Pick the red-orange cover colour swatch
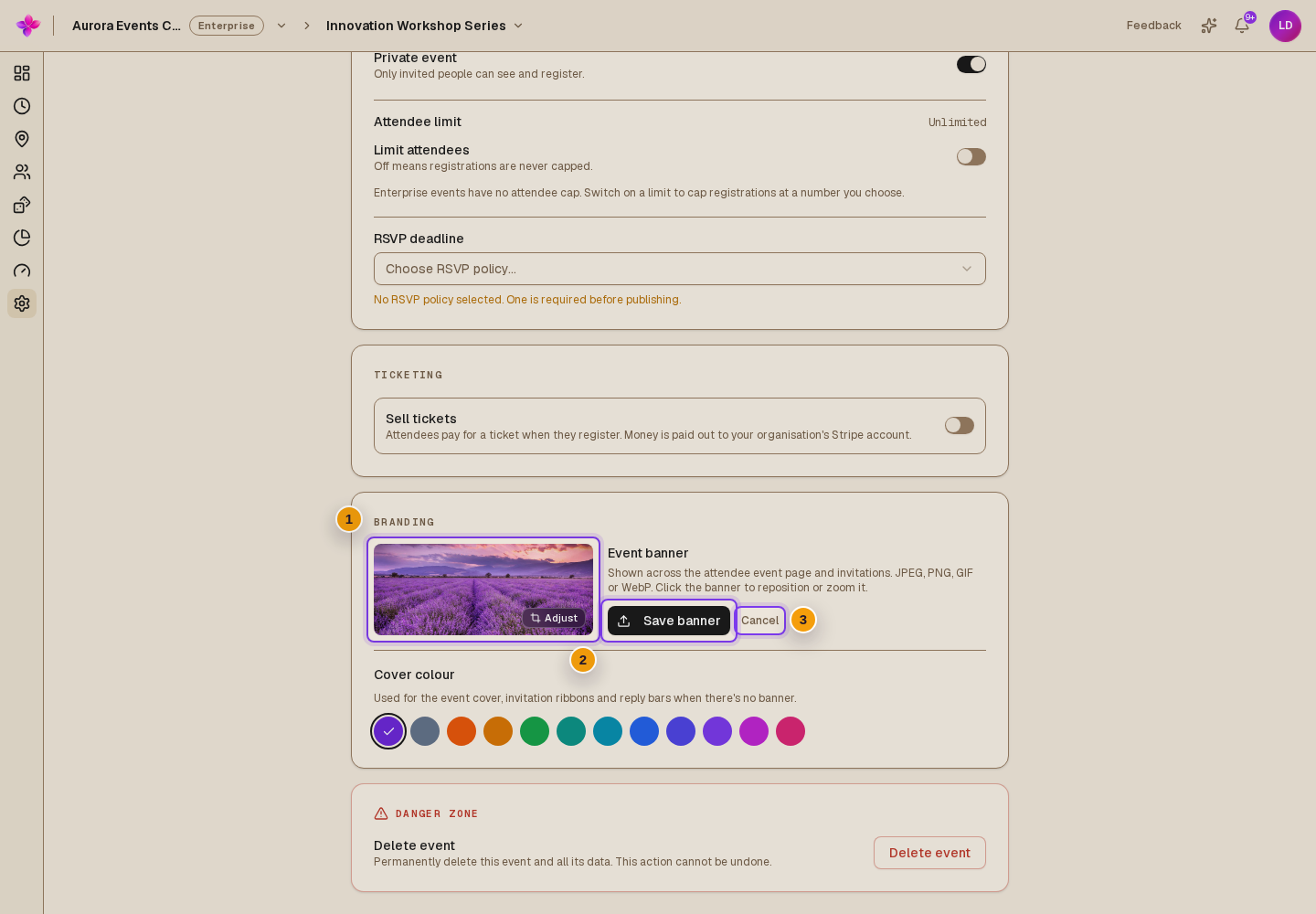The image size is (1316, 914). 462,731
